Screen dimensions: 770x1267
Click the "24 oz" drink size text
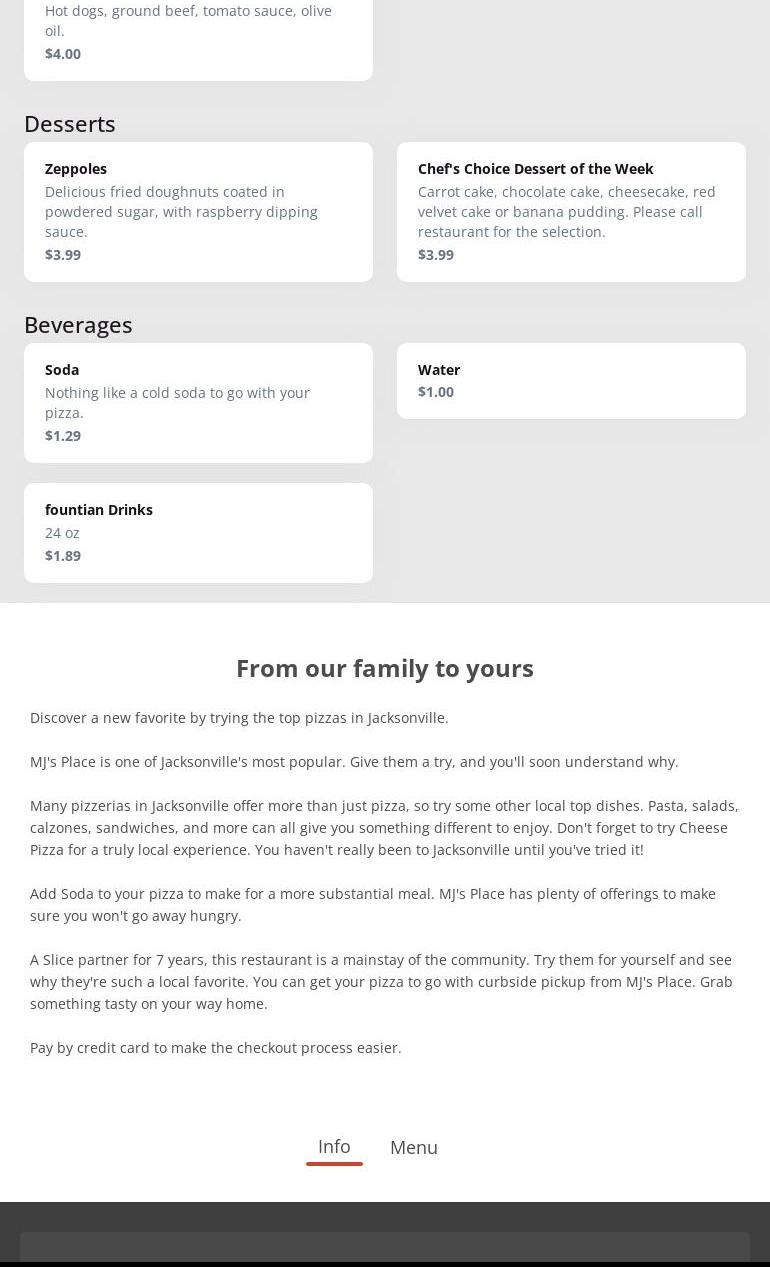[62, 533]
